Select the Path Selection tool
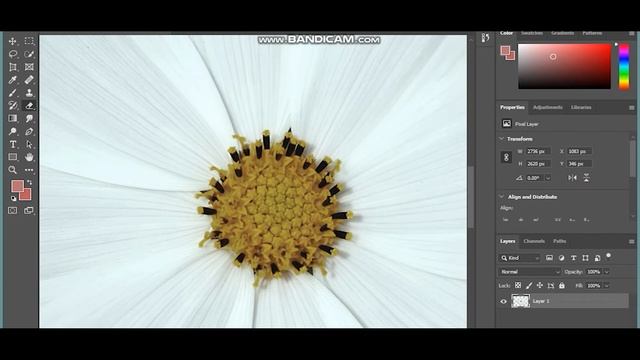Viewport: 640px width, 360px height. pos(29,144)
